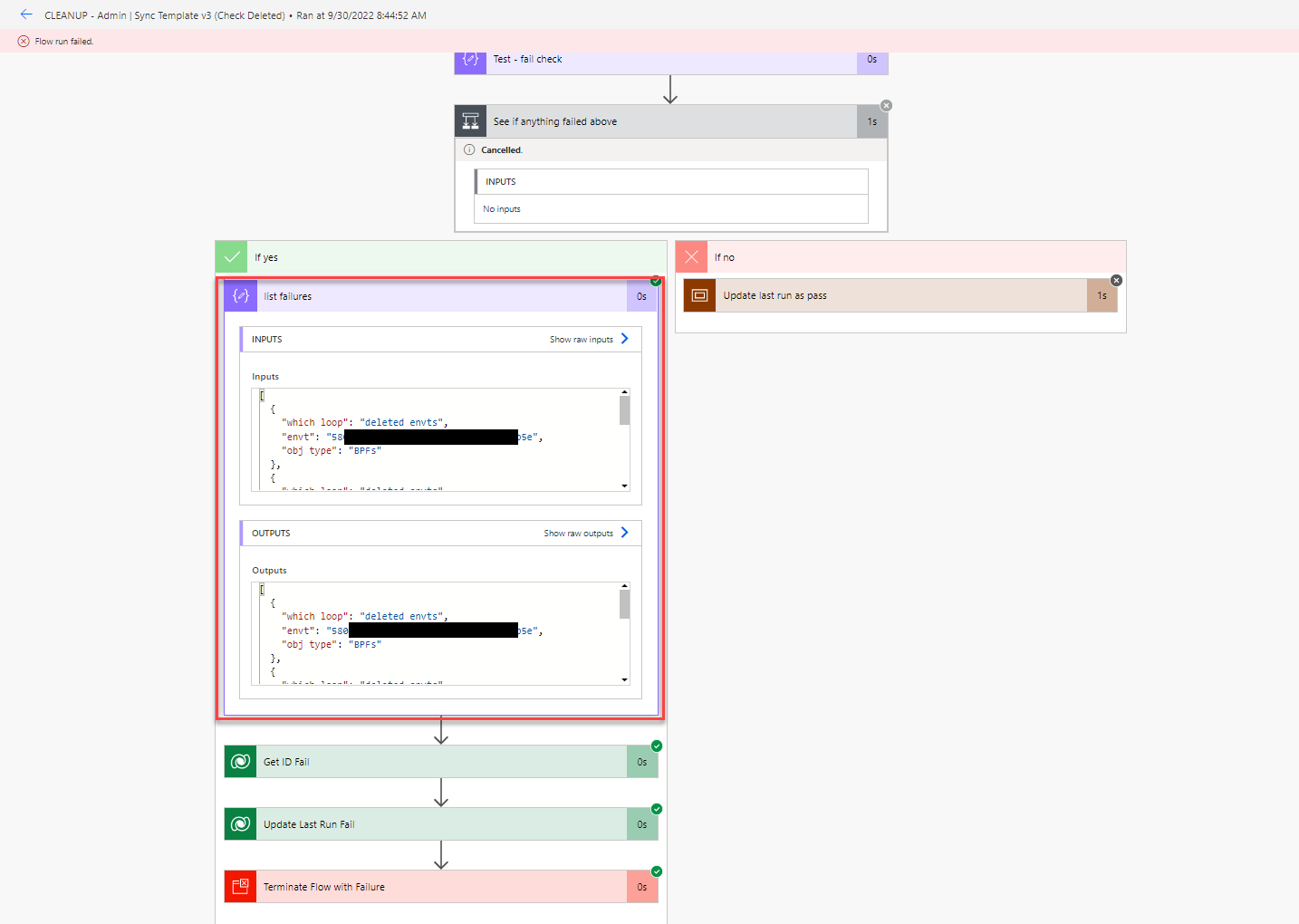Click the Inputs scrollbar up arrow
Viewport: 1299px width, 924px height.
click(x=624, y=392)
